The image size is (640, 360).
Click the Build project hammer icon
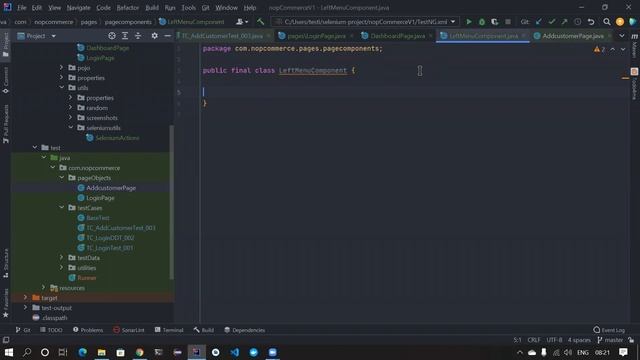point(260,22)
